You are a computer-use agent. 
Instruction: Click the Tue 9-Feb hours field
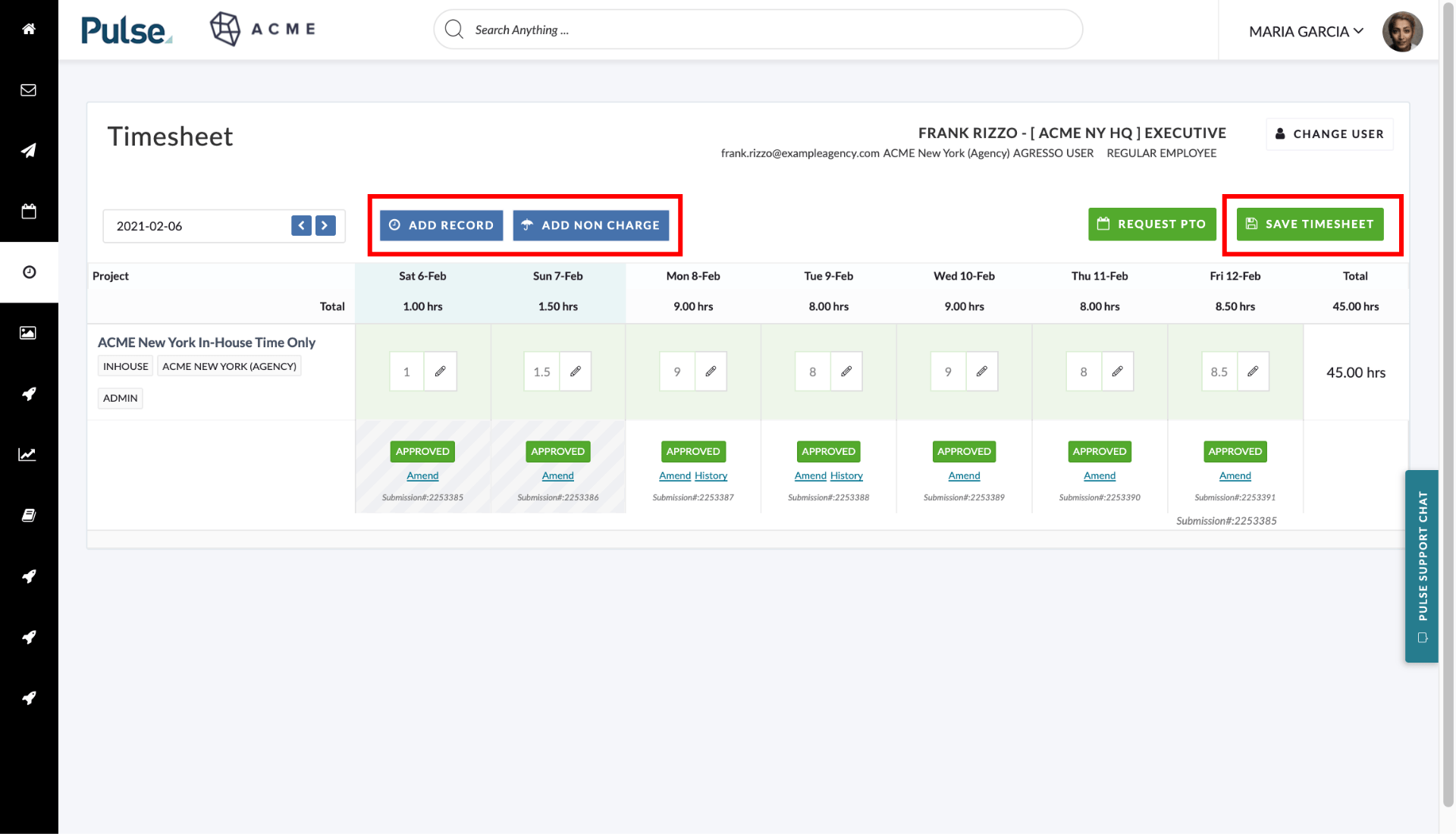812,372
